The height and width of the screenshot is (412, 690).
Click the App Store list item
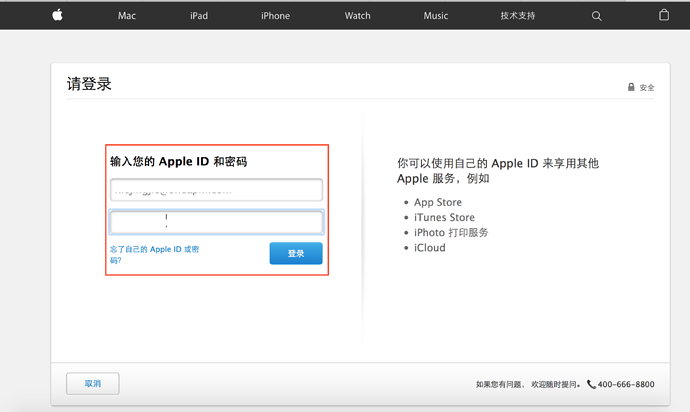point(437,202)
